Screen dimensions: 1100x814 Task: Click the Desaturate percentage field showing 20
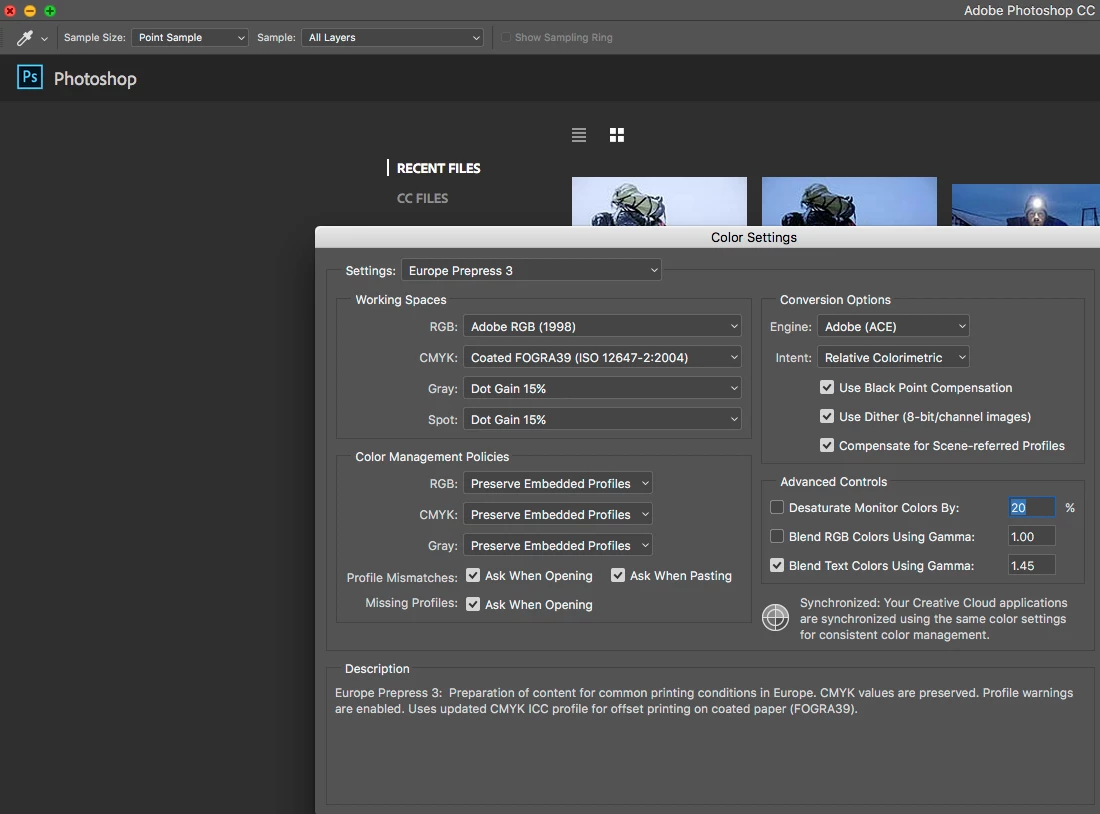tap(1031, 507)
